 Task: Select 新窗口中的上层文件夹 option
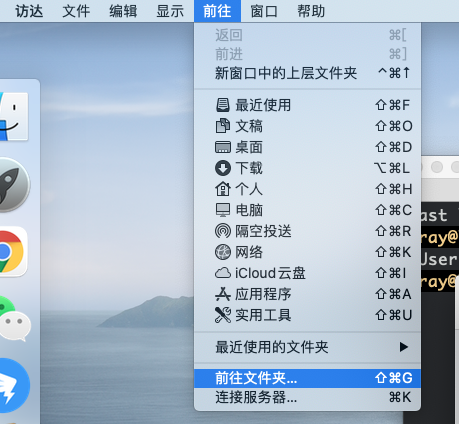click(x=307, y=73)
